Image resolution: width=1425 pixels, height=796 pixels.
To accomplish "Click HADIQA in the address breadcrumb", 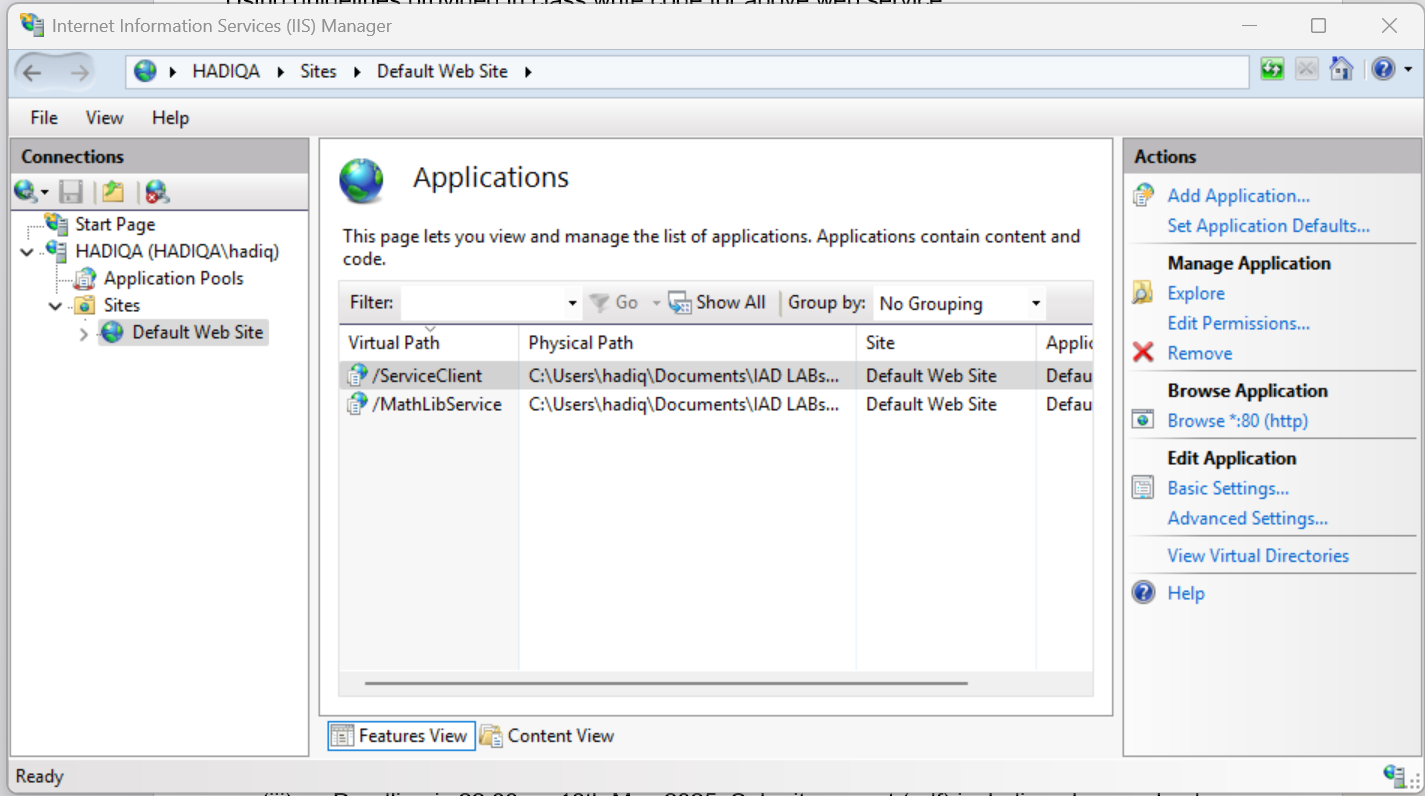I will [x=226, y=72].
